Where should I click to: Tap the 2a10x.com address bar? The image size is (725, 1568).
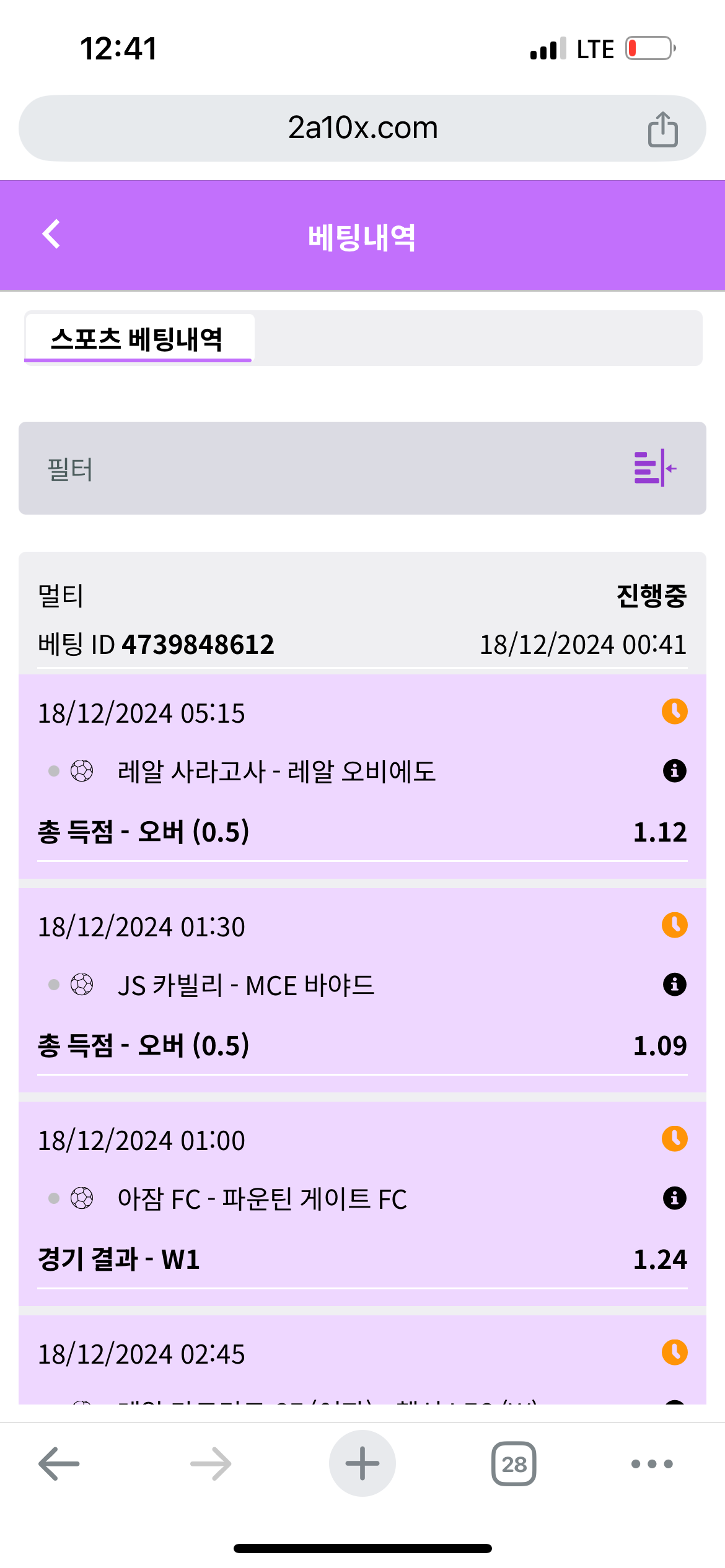point(362,128)
